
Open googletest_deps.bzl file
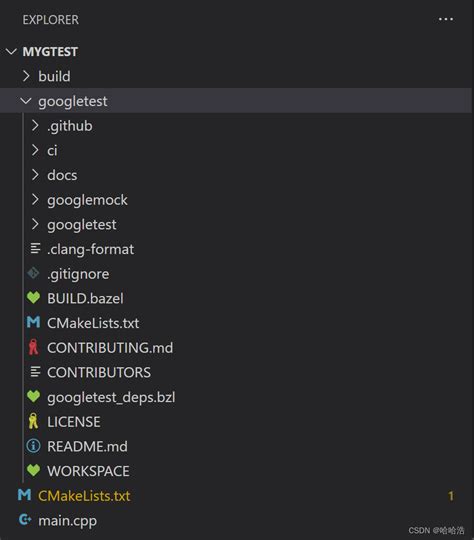111,397
